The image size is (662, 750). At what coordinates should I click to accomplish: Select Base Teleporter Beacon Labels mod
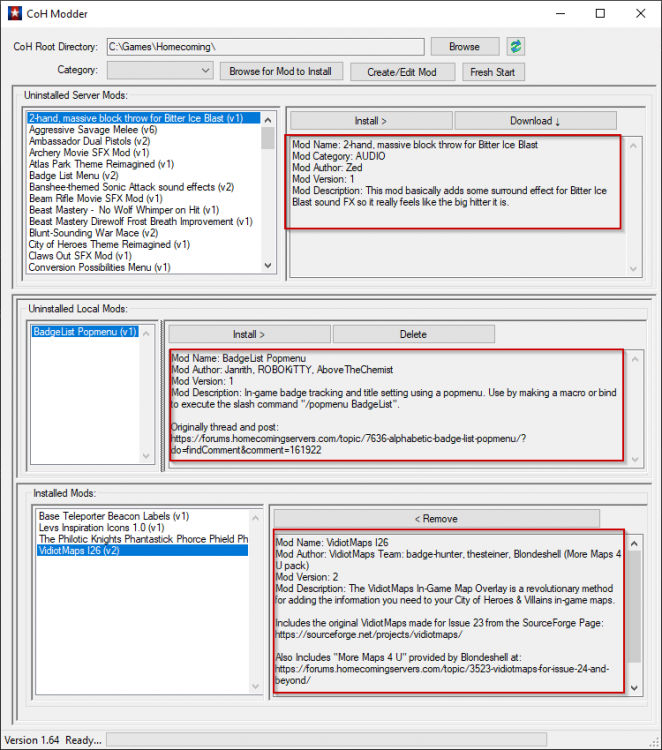pyautogui.click(x=113, y=516)
